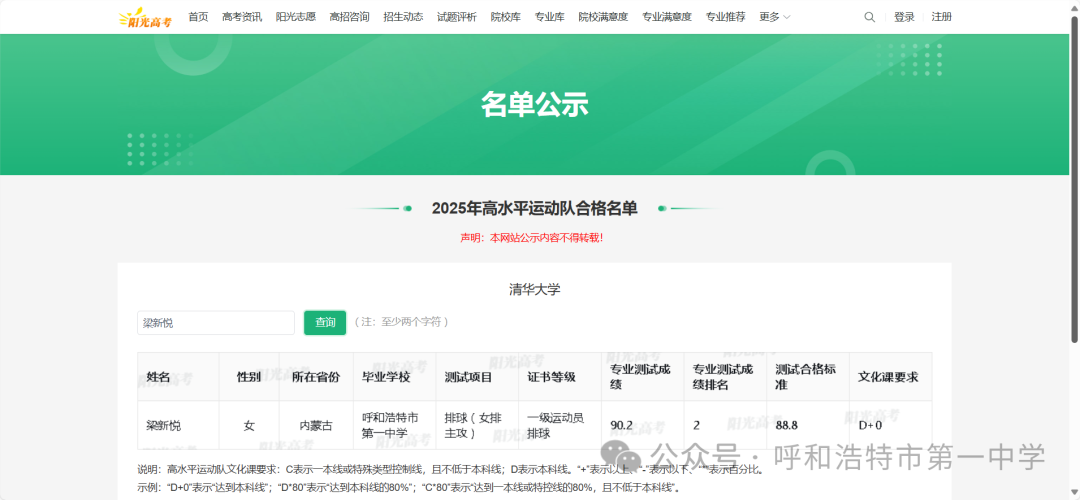Image resolution: width=1080 pixels, height=500 pixels.
Task: Open 专业推荐 in the navigation
Action: click(x=725, y=17)
